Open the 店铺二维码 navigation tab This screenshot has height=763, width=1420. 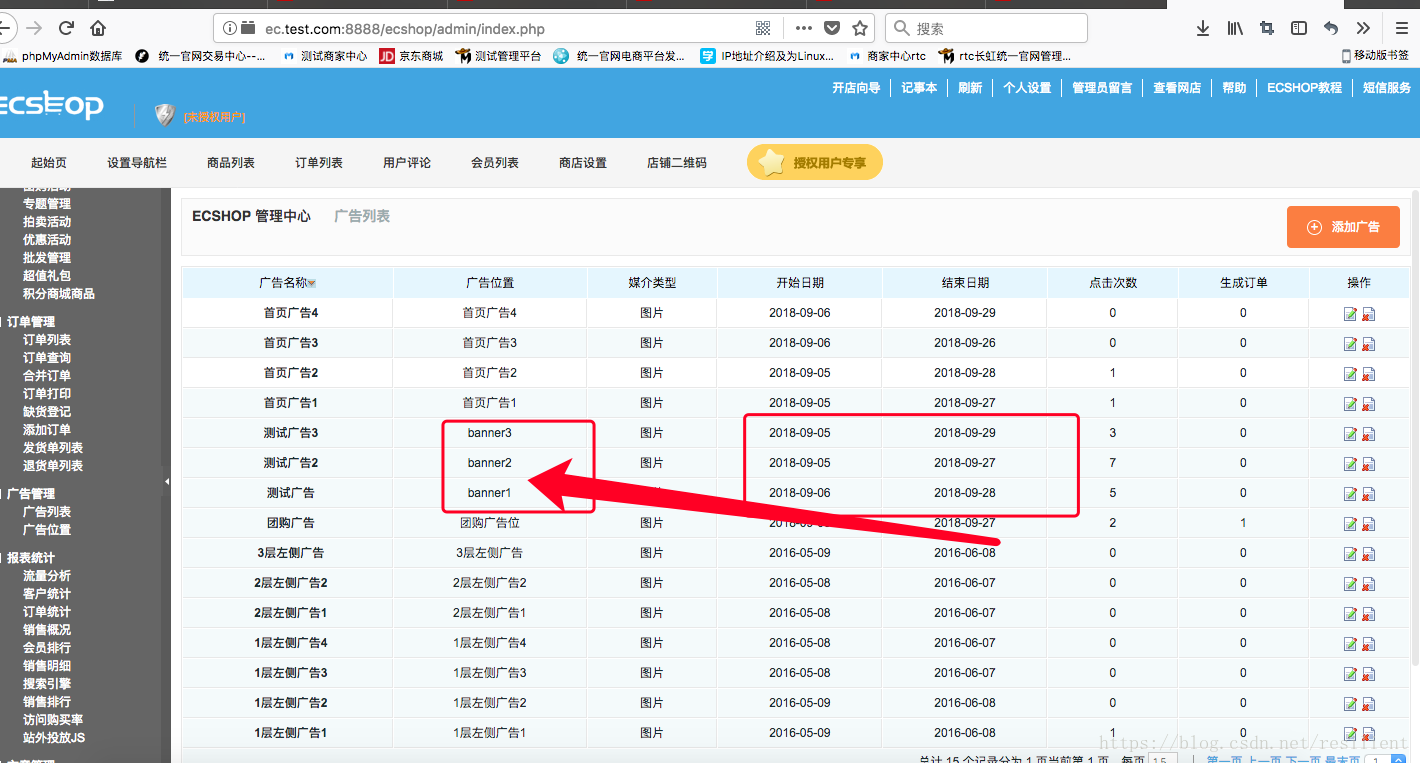pos(677,163)
